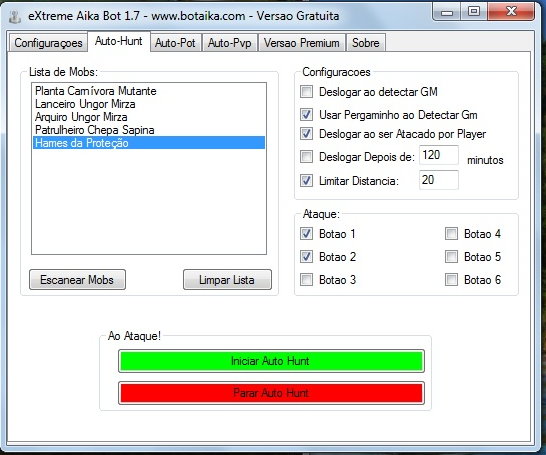Switch to the Configuraçoes tab
Screen dimensions: 546x455
coord(48,43)
